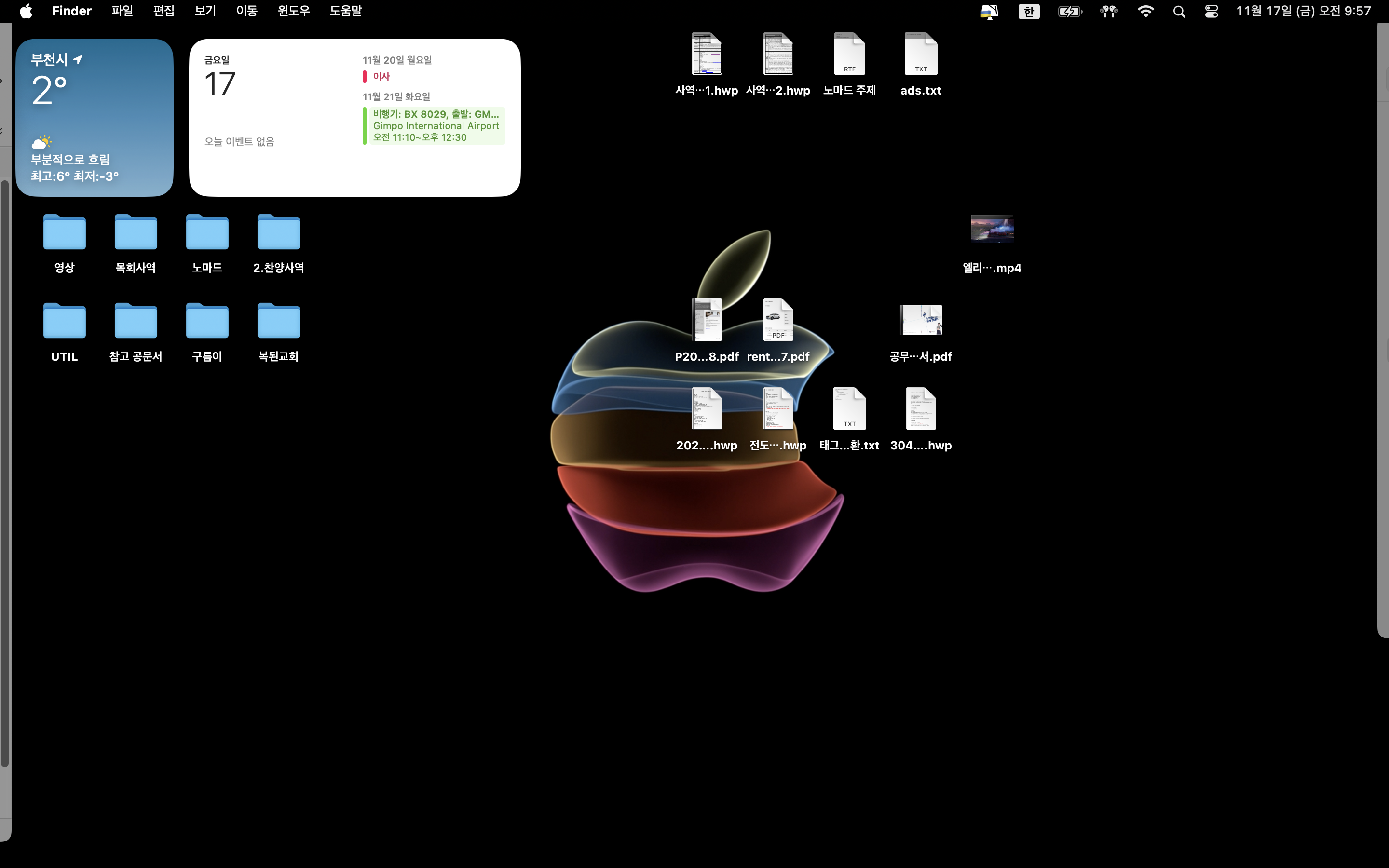Click the 태그...환.txt file icon
Screen dimensions: 1389x868
tap(849, 409)
